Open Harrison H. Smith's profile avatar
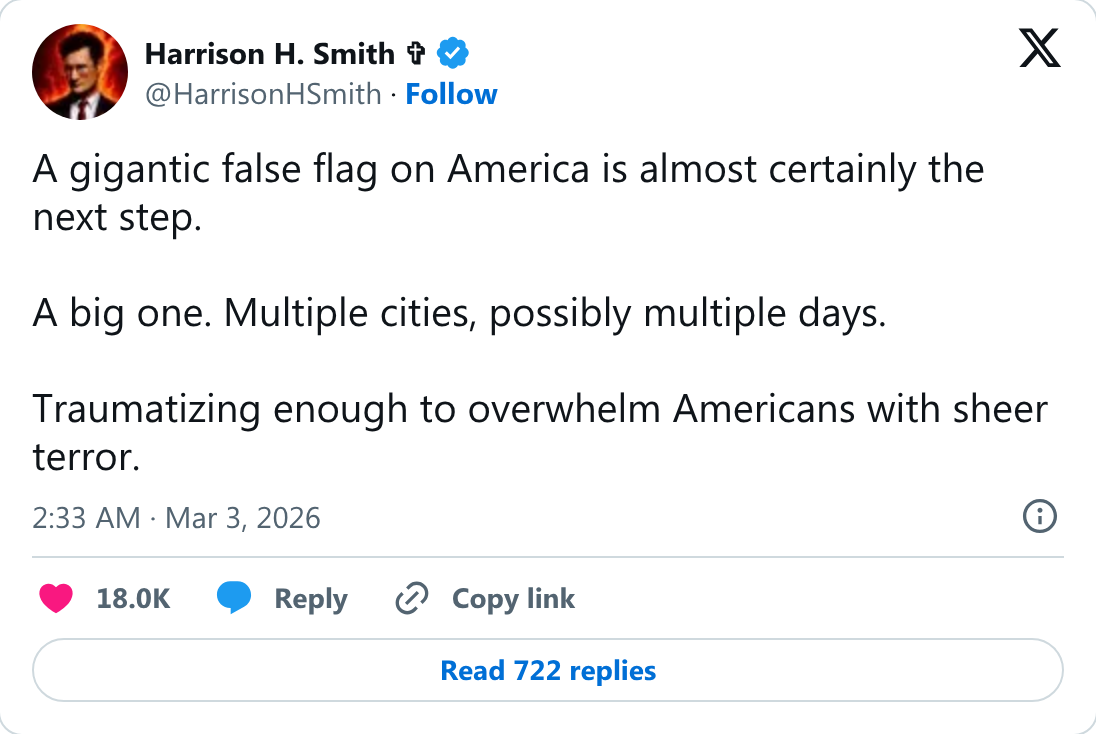The image size is (1096, 734). coord(80,72)
